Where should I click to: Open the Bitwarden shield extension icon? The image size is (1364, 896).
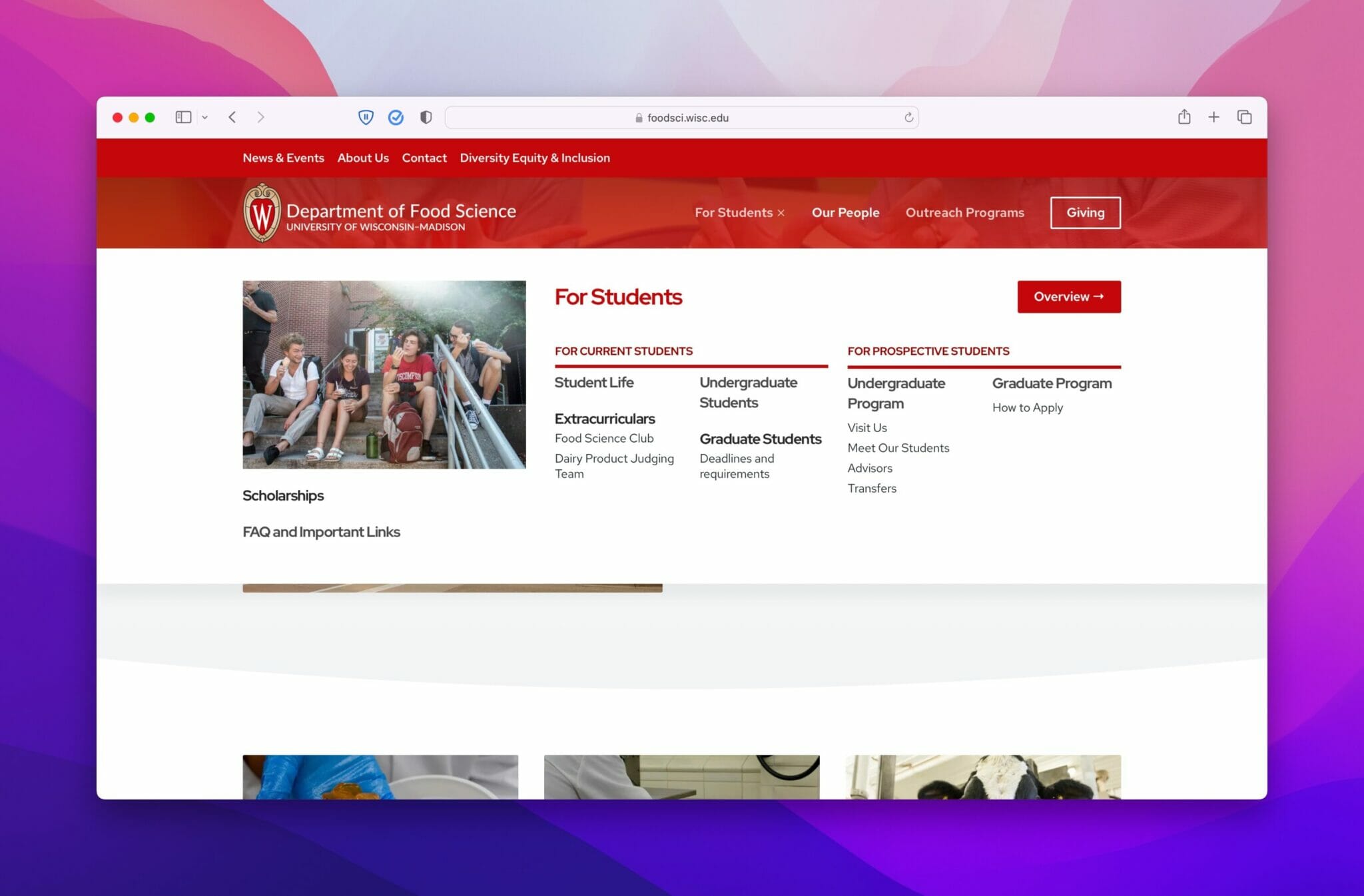tap(366, 117)
